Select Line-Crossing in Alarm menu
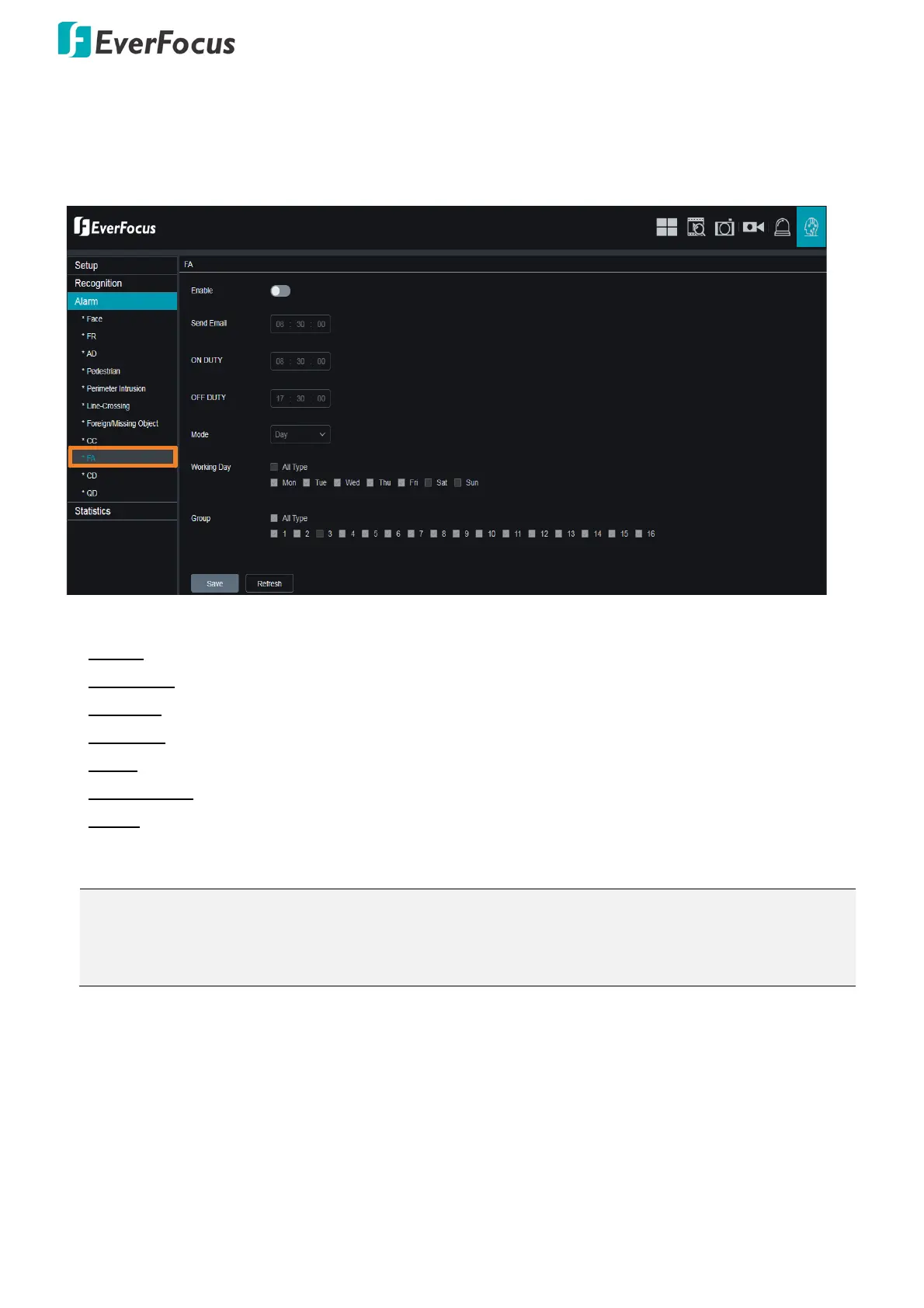 [x=108, y=406]
